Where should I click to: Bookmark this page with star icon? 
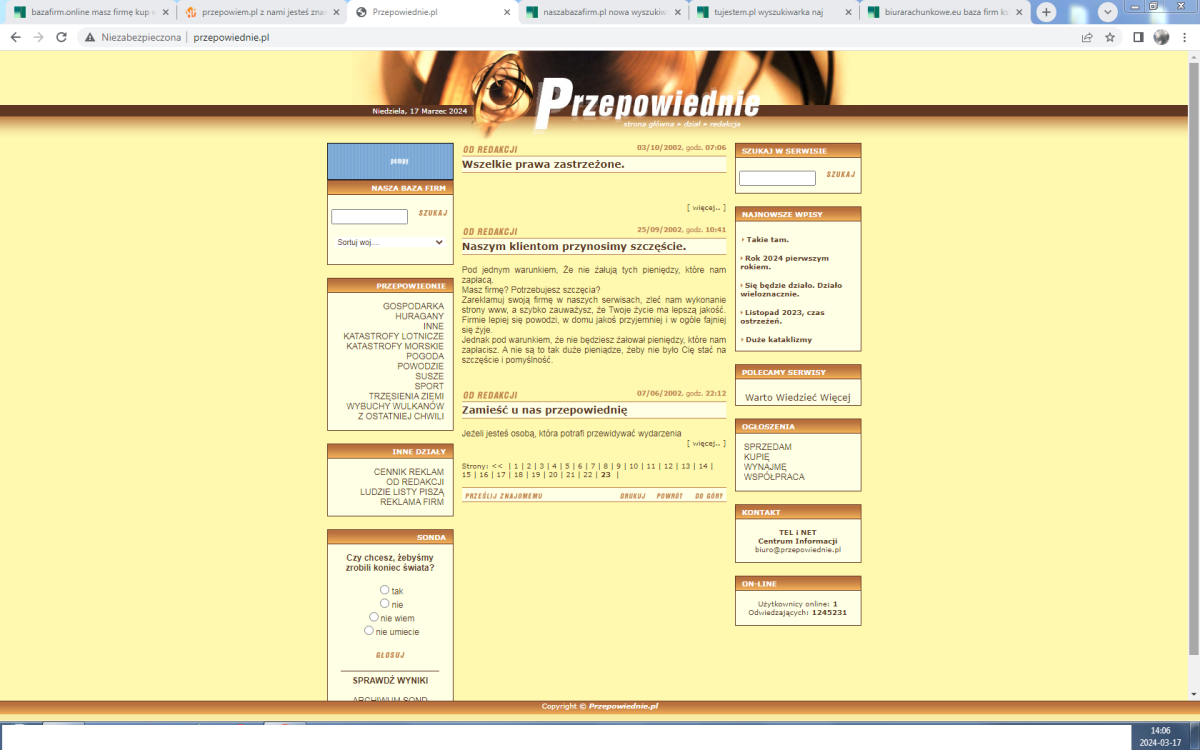point(1110,37)
